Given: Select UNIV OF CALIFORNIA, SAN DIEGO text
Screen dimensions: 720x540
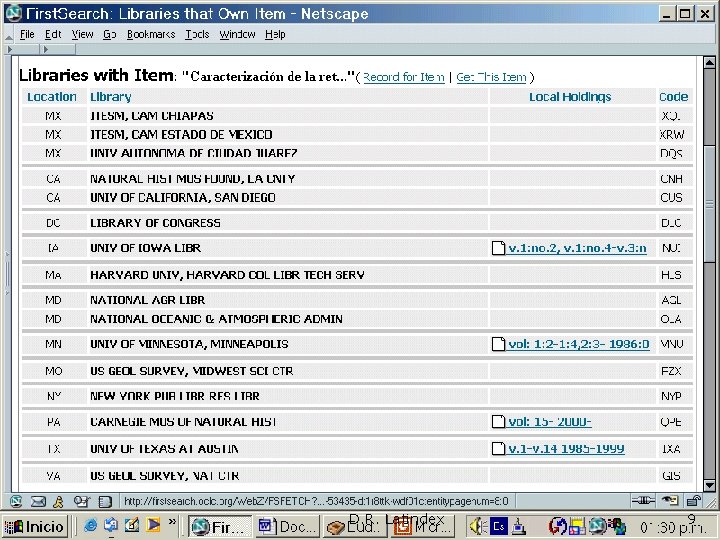Looking at the screenshot, I should tap(183, 197).
